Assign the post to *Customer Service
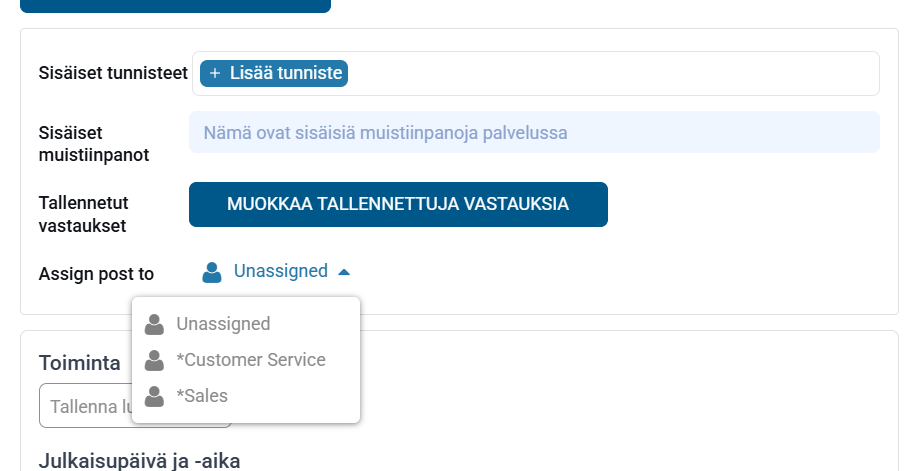This screenshot has width=919, height=471. point(250,360)
